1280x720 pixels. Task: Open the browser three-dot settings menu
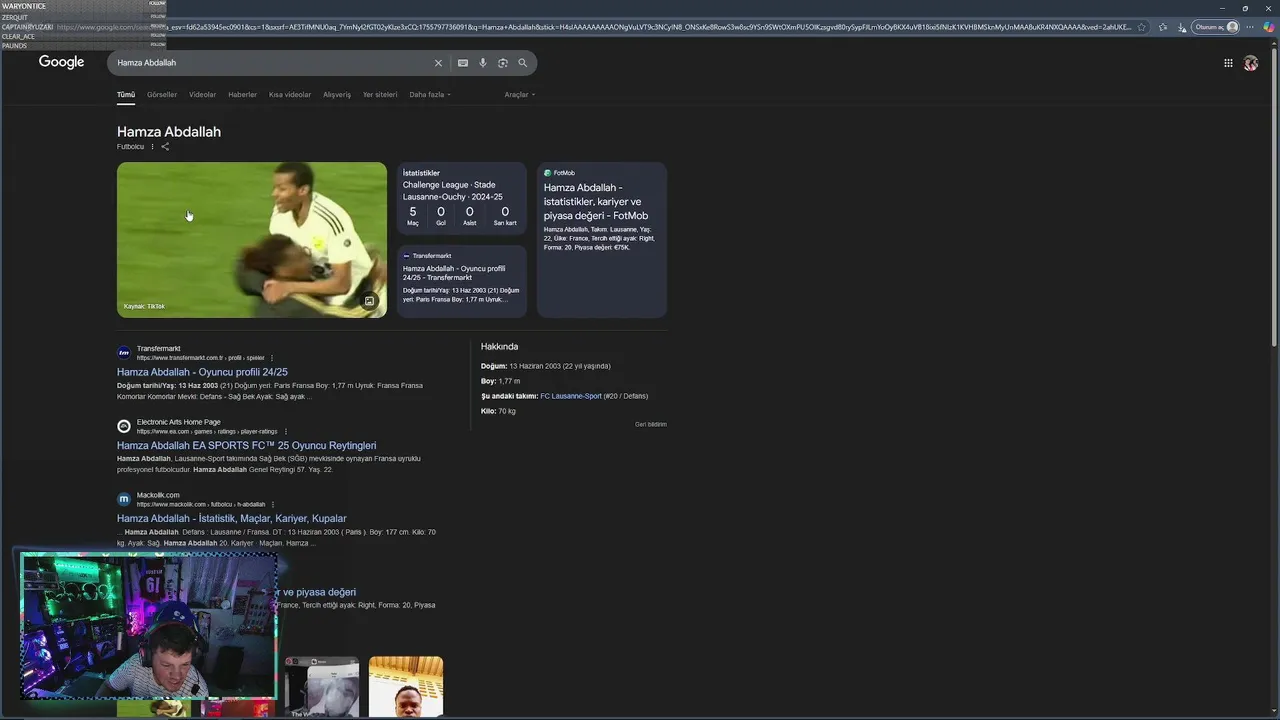[x=1249, y=27]
